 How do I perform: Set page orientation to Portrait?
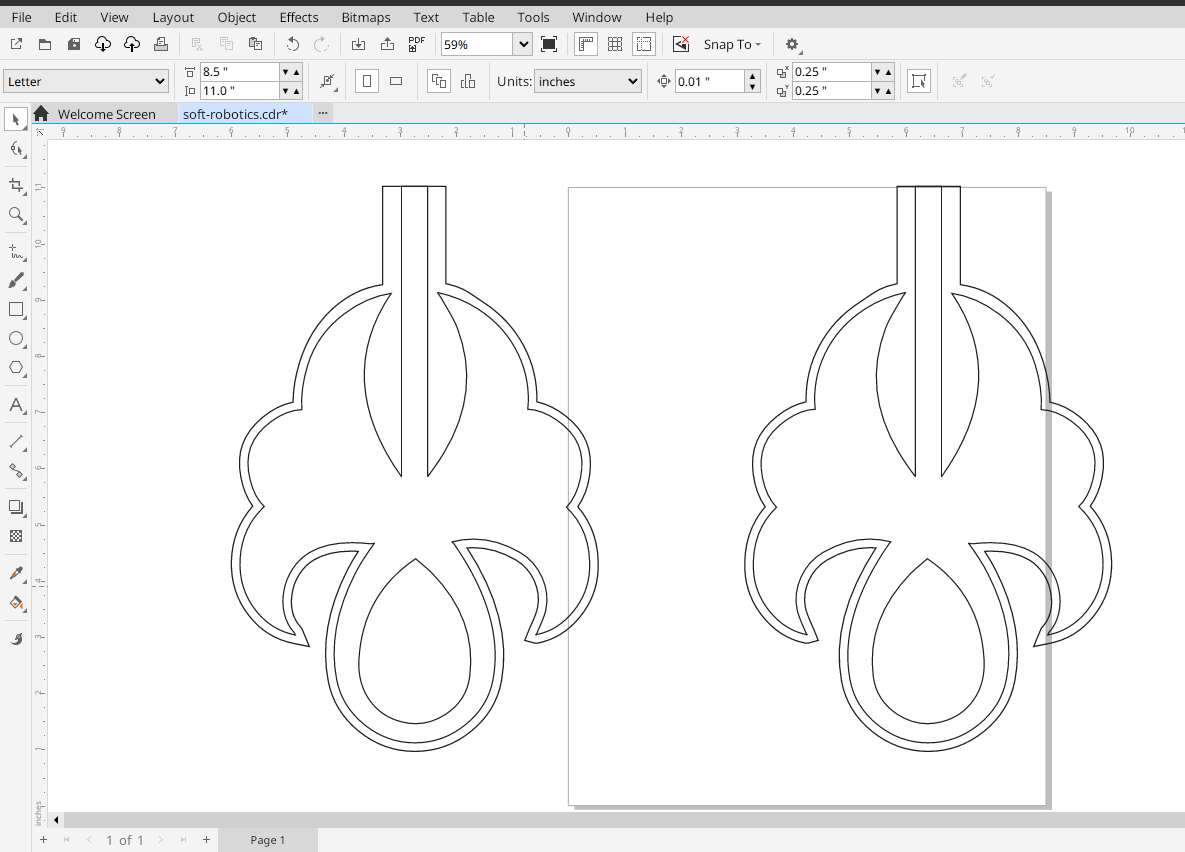coord(367,81)
